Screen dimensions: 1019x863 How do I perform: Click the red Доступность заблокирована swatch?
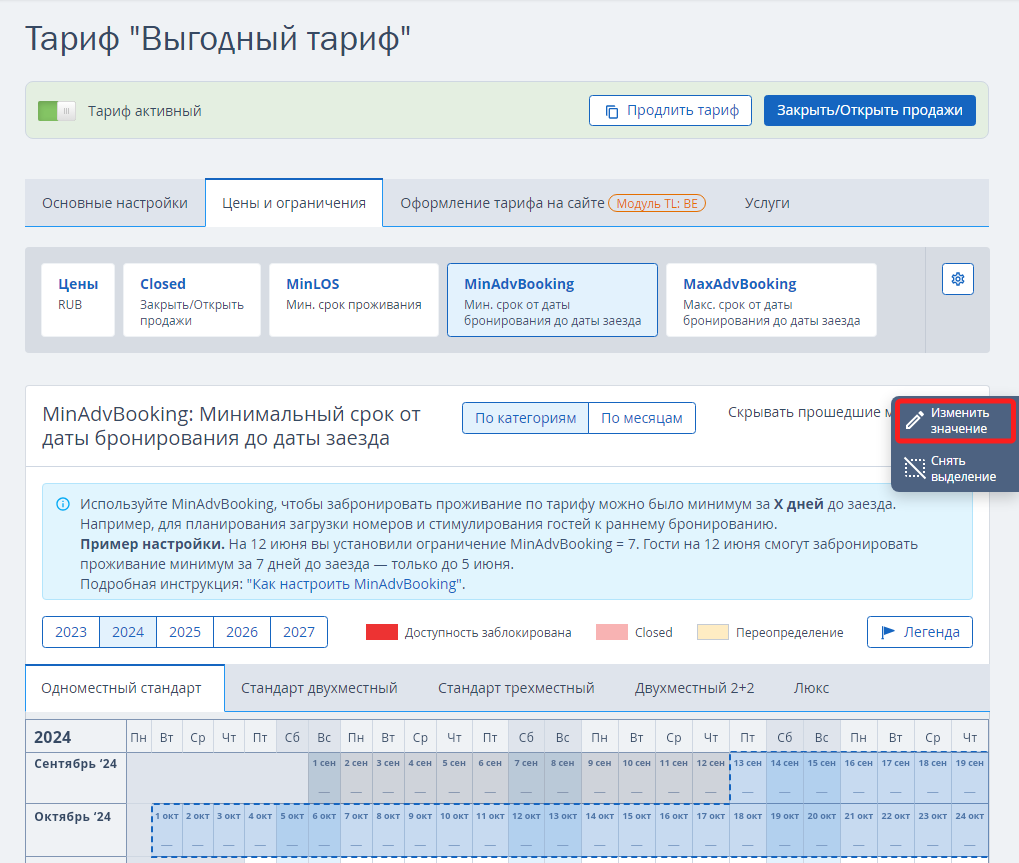click(x=382, y=632)
